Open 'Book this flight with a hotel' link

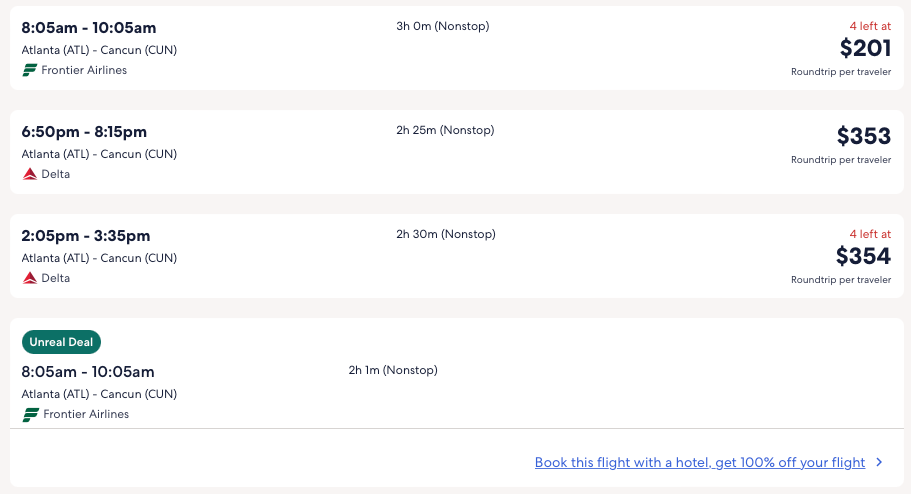[699, 462]
